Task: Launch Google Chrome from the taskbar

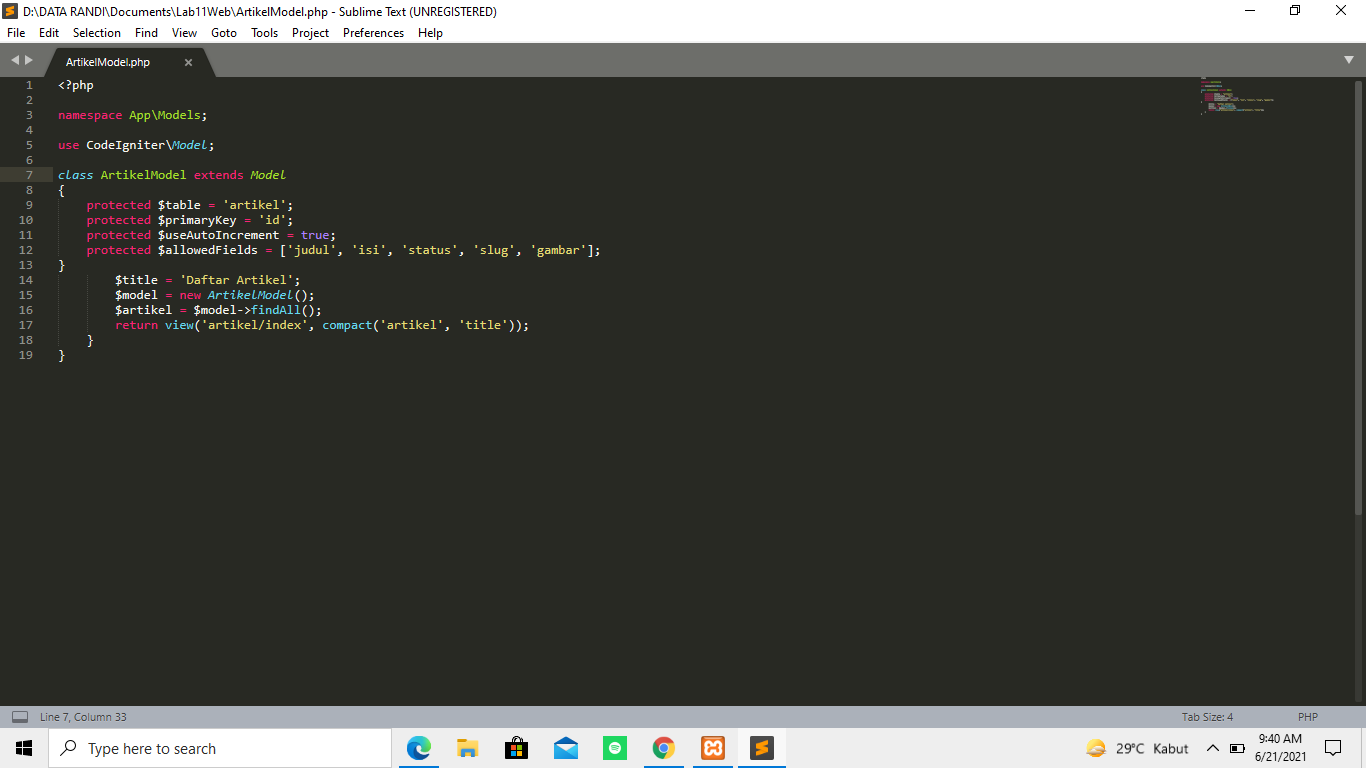Action: tap(663, 748)
